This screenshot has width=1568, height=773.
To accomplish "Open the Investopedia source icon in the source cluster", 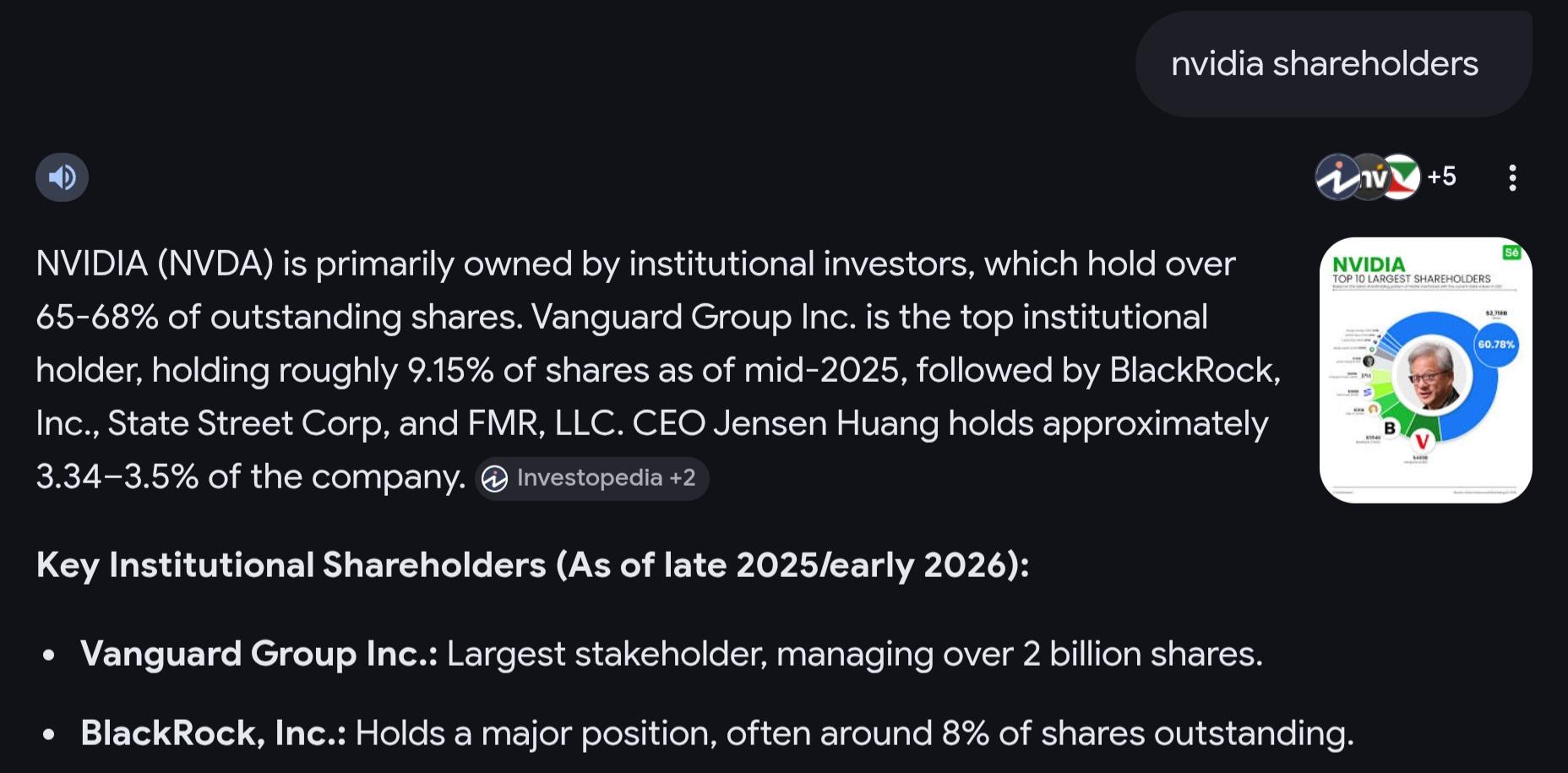I will click(x=1337, y=177).
